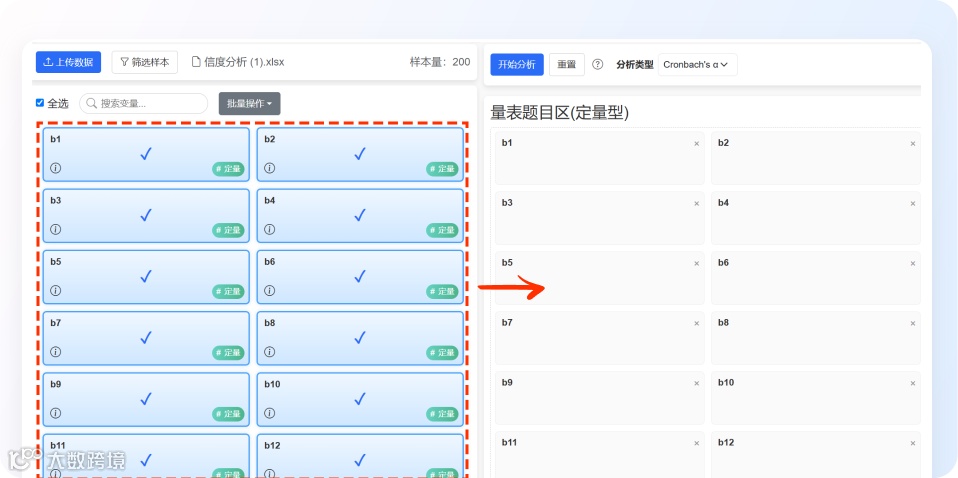Show info for variable b3
The image size is (958, 478).
click(x=56, y=229)
